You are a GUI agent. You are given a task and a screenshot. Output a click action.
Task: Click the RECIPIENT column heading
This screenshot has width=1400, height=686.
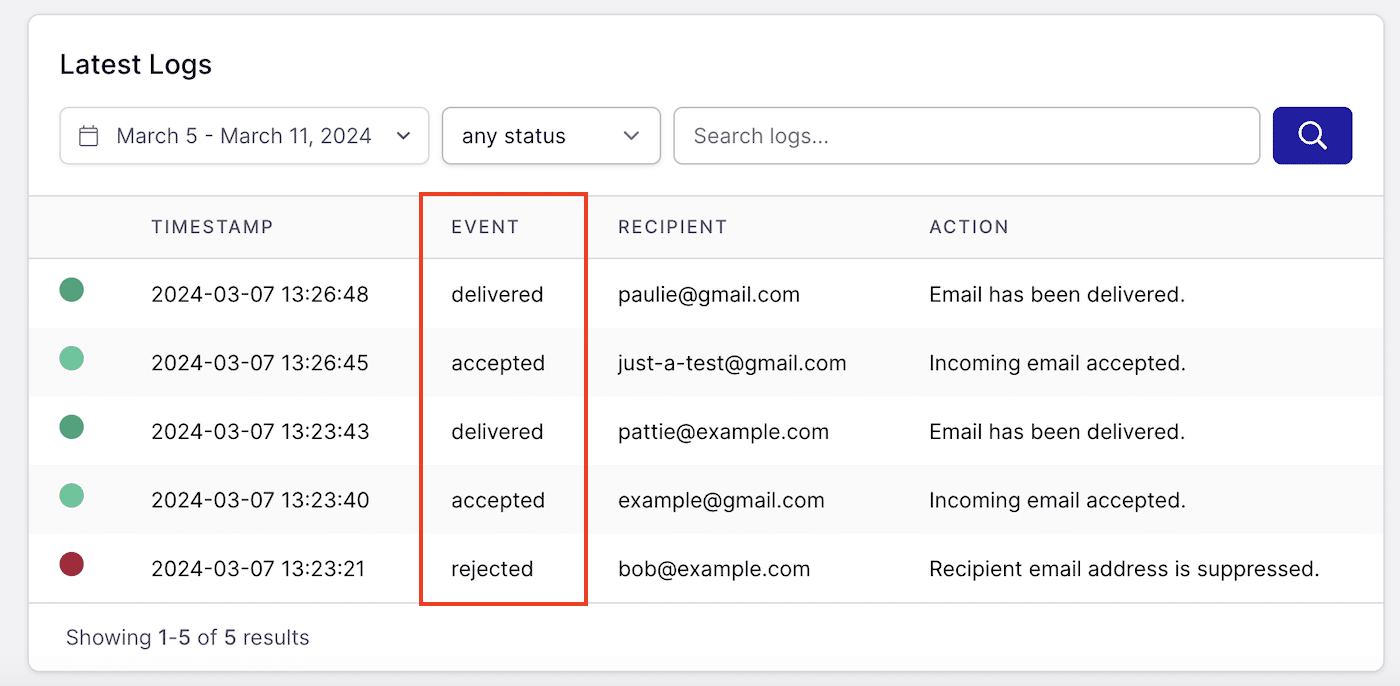(x=672, y=227)
